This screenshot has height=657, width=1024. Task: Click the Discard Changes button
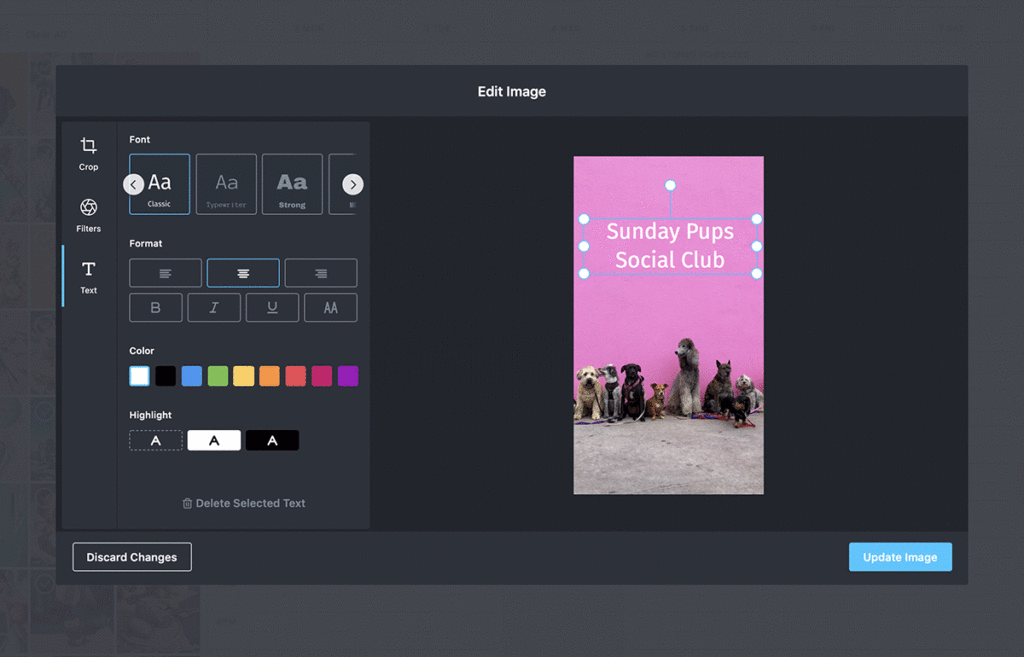[132, 557]
